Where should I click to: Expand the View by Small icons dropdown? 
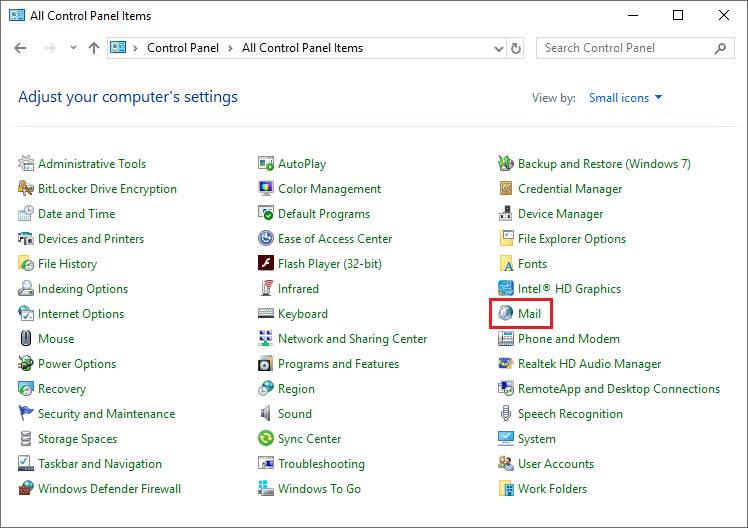626,98
